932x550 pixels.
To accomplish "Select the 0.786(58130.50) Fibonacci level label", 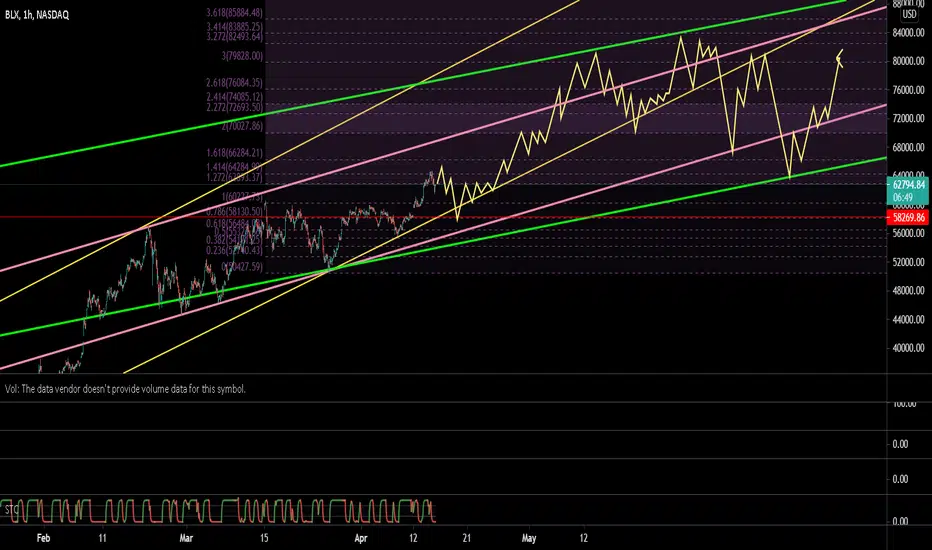I will [x=234, y=212].
